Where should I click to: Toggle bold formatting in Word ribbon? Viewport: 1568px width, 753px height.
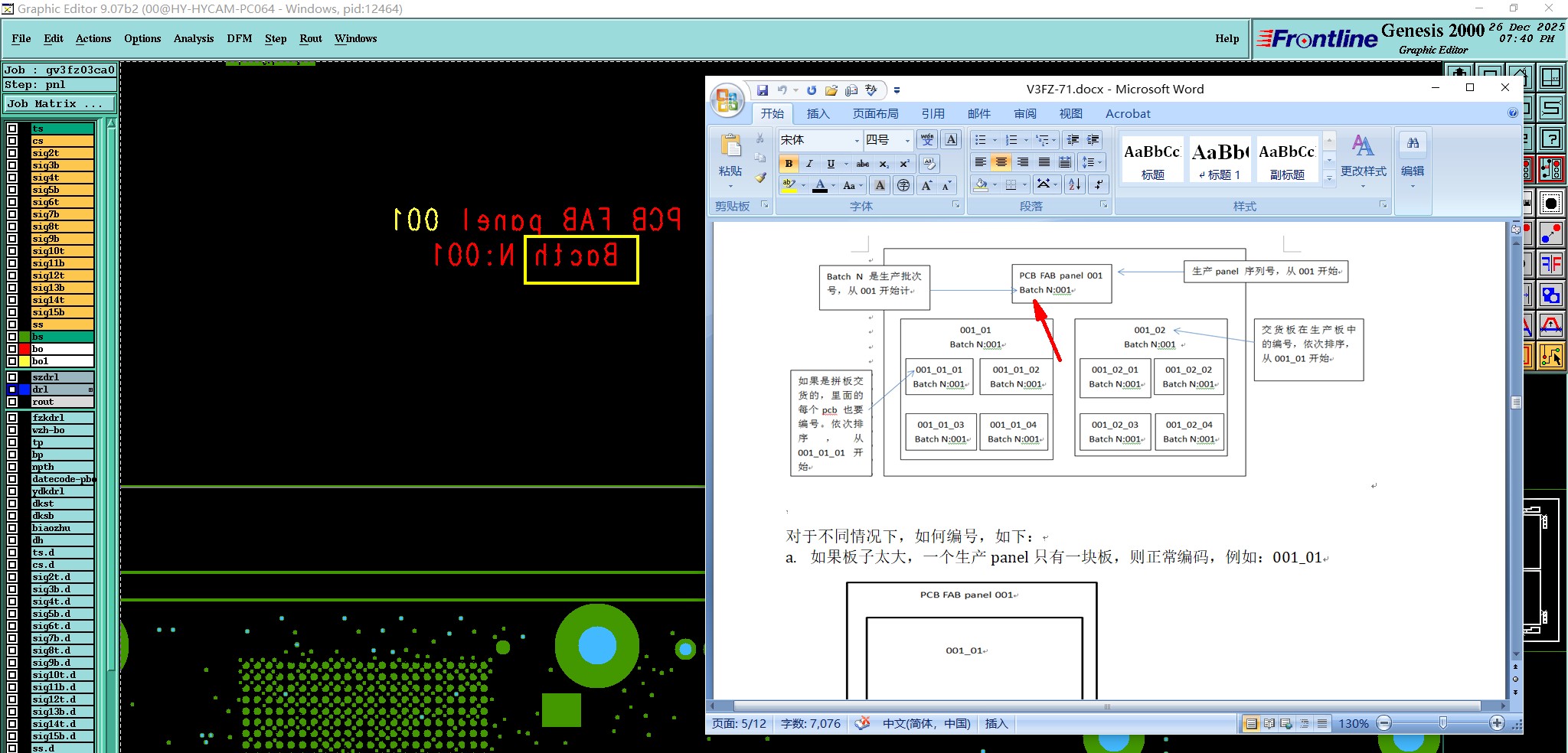788,164
